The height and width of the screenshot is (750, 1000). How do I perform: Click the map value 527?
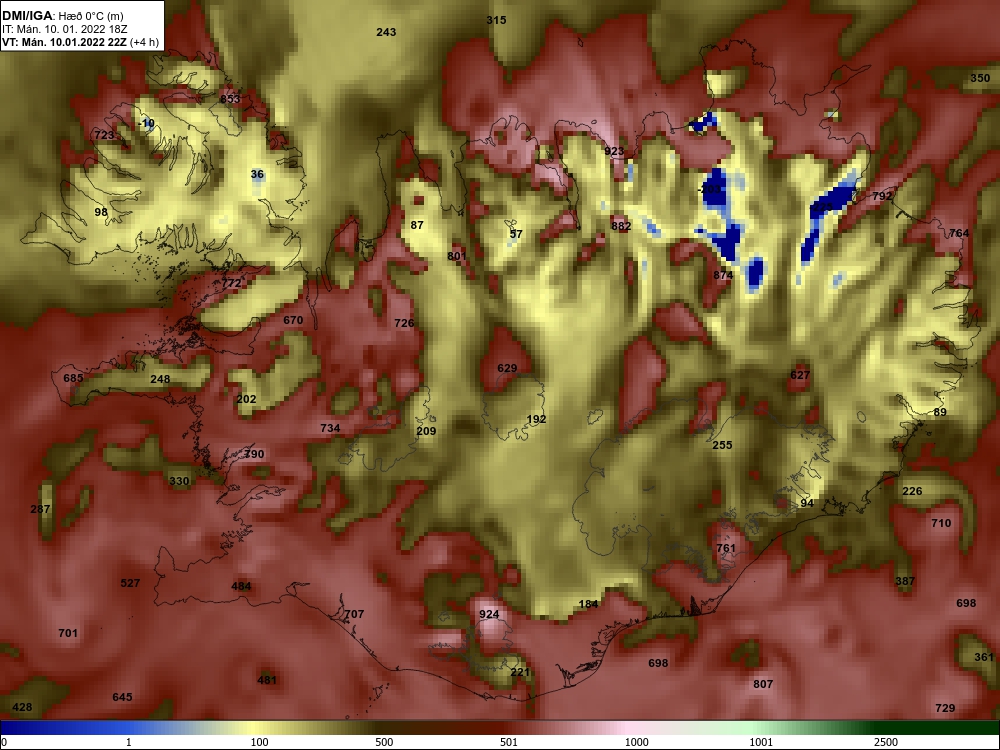coord(130,583)
